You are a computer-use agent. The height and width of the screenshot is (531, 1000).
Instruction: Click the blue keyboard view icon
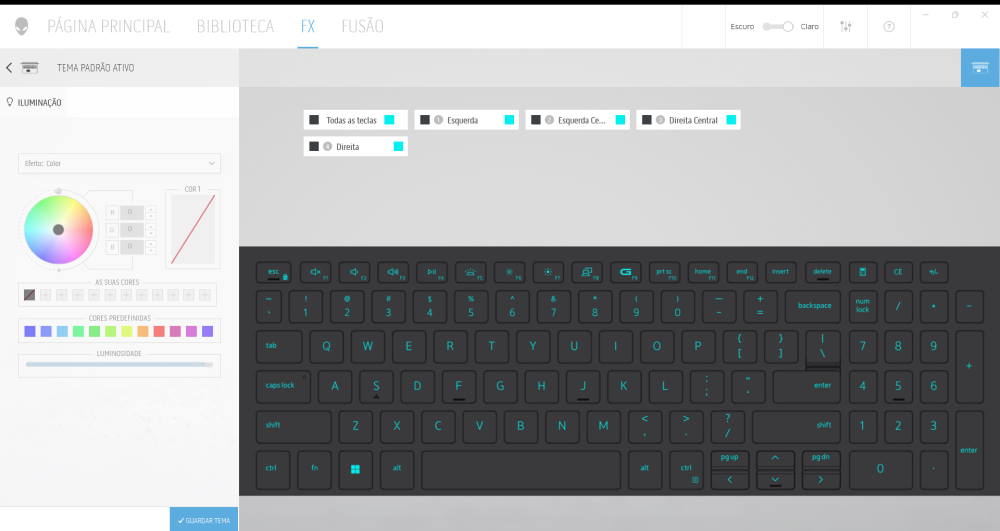[980, 68]
